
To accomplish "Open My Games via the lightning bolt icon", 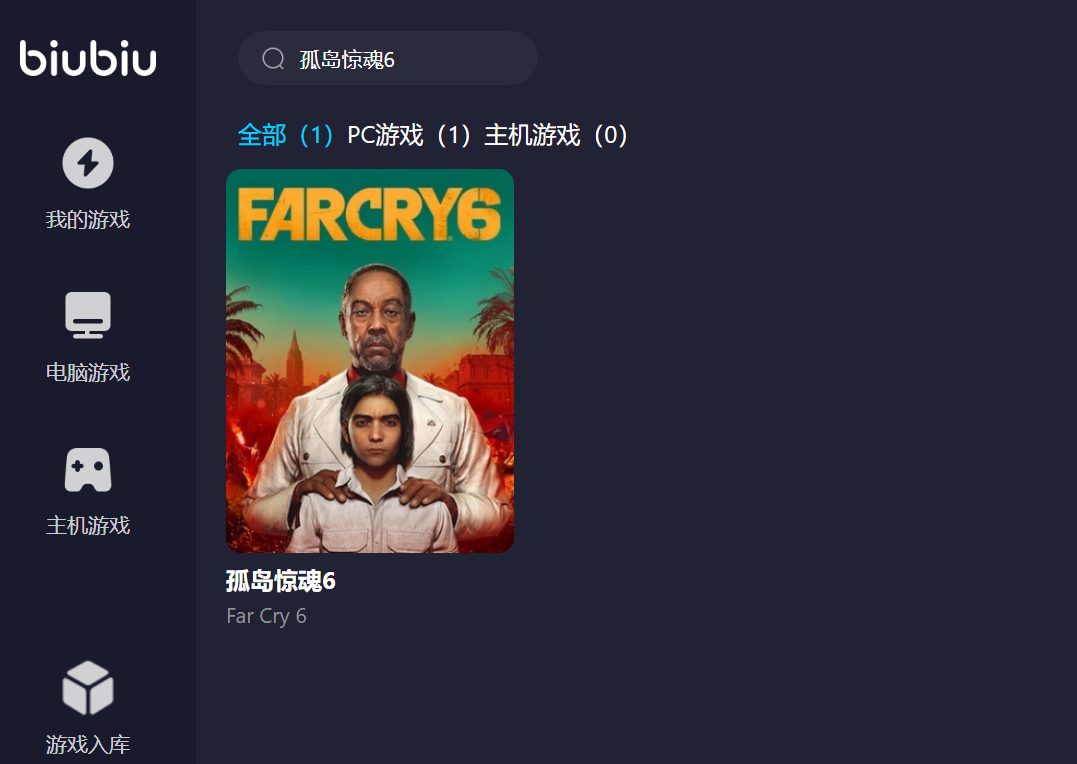I will (x=88, y=163).
